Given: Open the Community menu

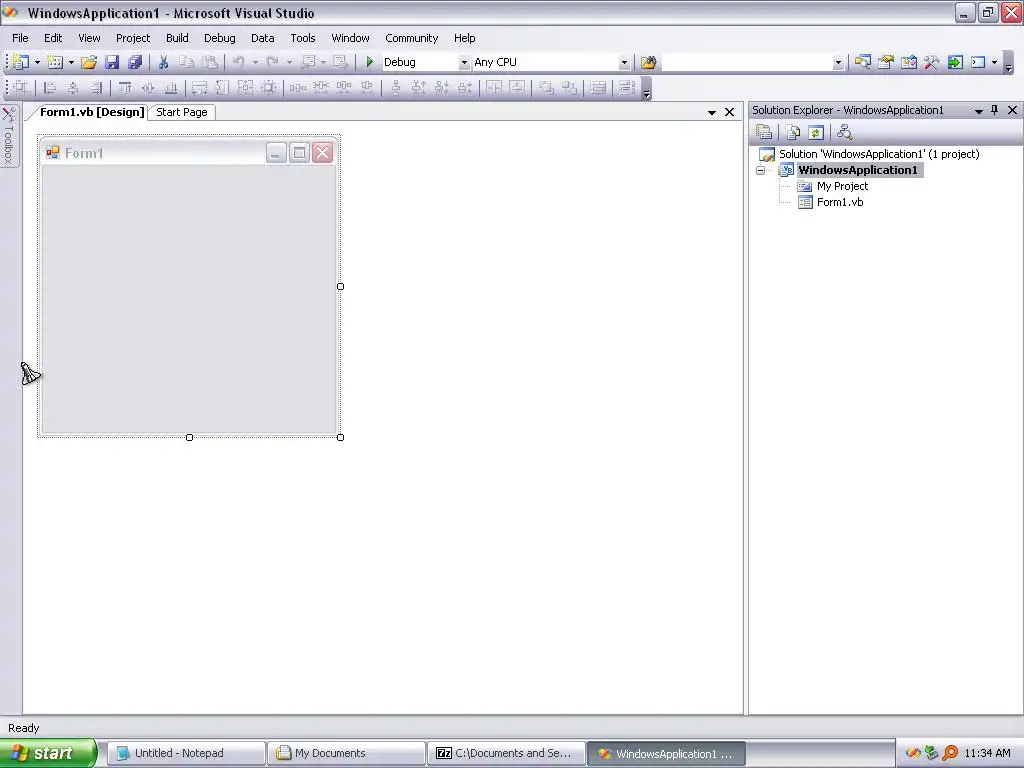Looking at the screenshot, I should click(x=411, y=38).
